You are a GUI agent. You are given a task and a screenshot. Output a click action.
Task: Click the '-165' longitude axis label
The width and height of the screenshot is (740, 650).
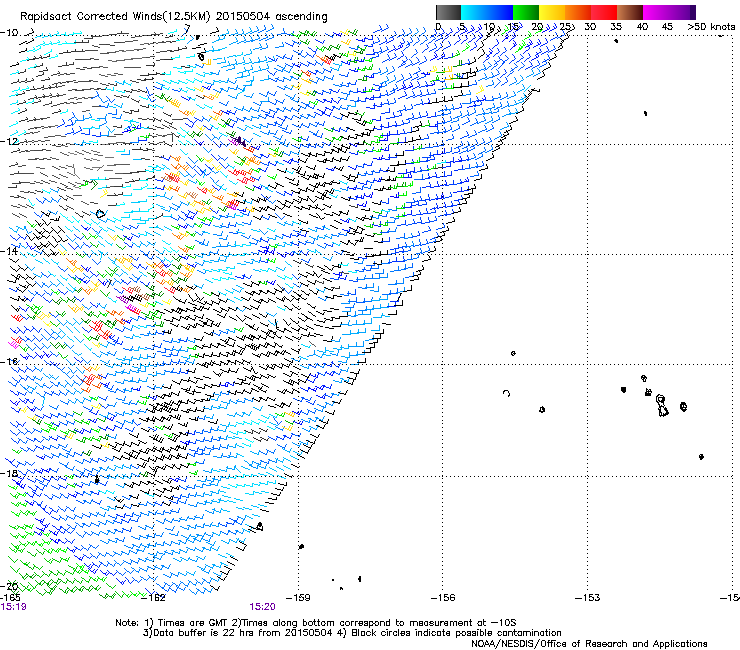(10, 598)
